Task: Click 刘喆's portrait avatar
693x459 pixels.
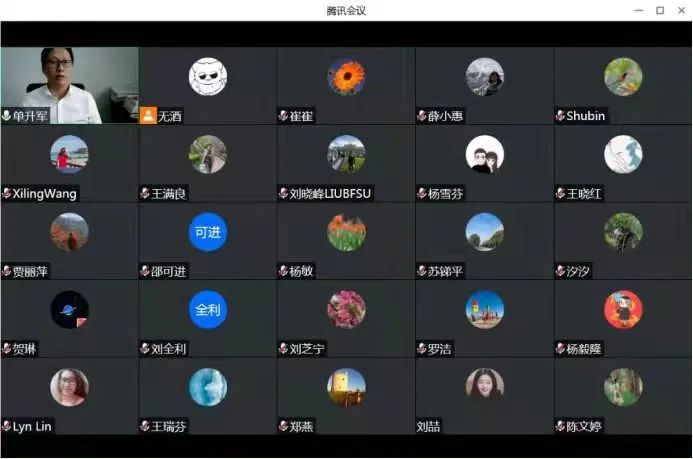Action: click(485, 387)
